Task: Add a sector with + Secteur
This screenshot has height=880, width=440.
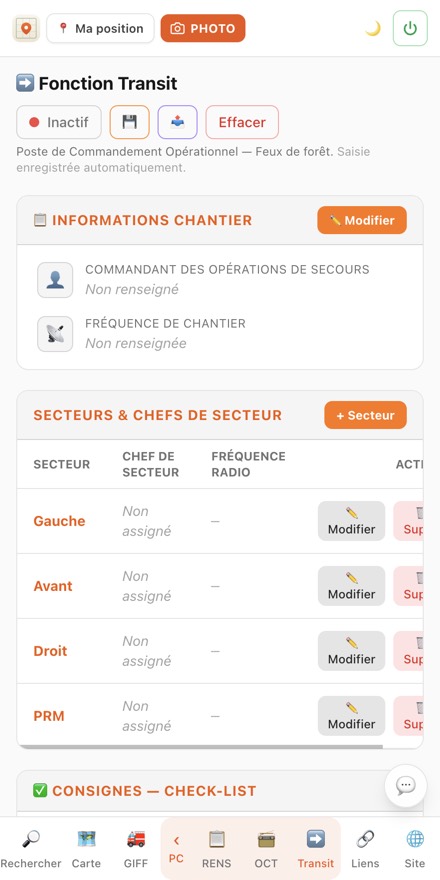Action: pos(365,415)
